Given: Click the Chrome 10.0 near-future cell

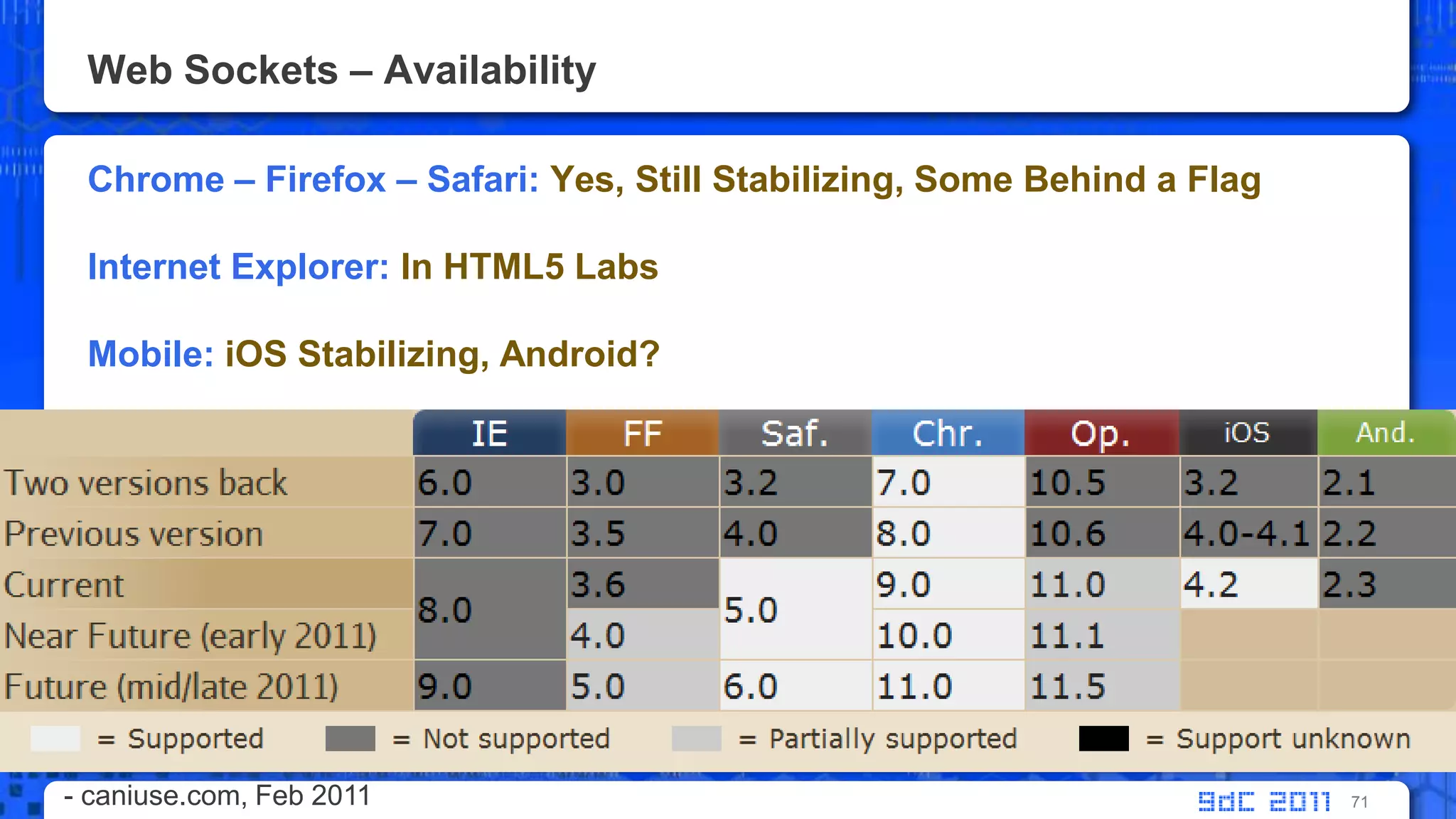Looking at the screenshot, I should tap(948, 636).
